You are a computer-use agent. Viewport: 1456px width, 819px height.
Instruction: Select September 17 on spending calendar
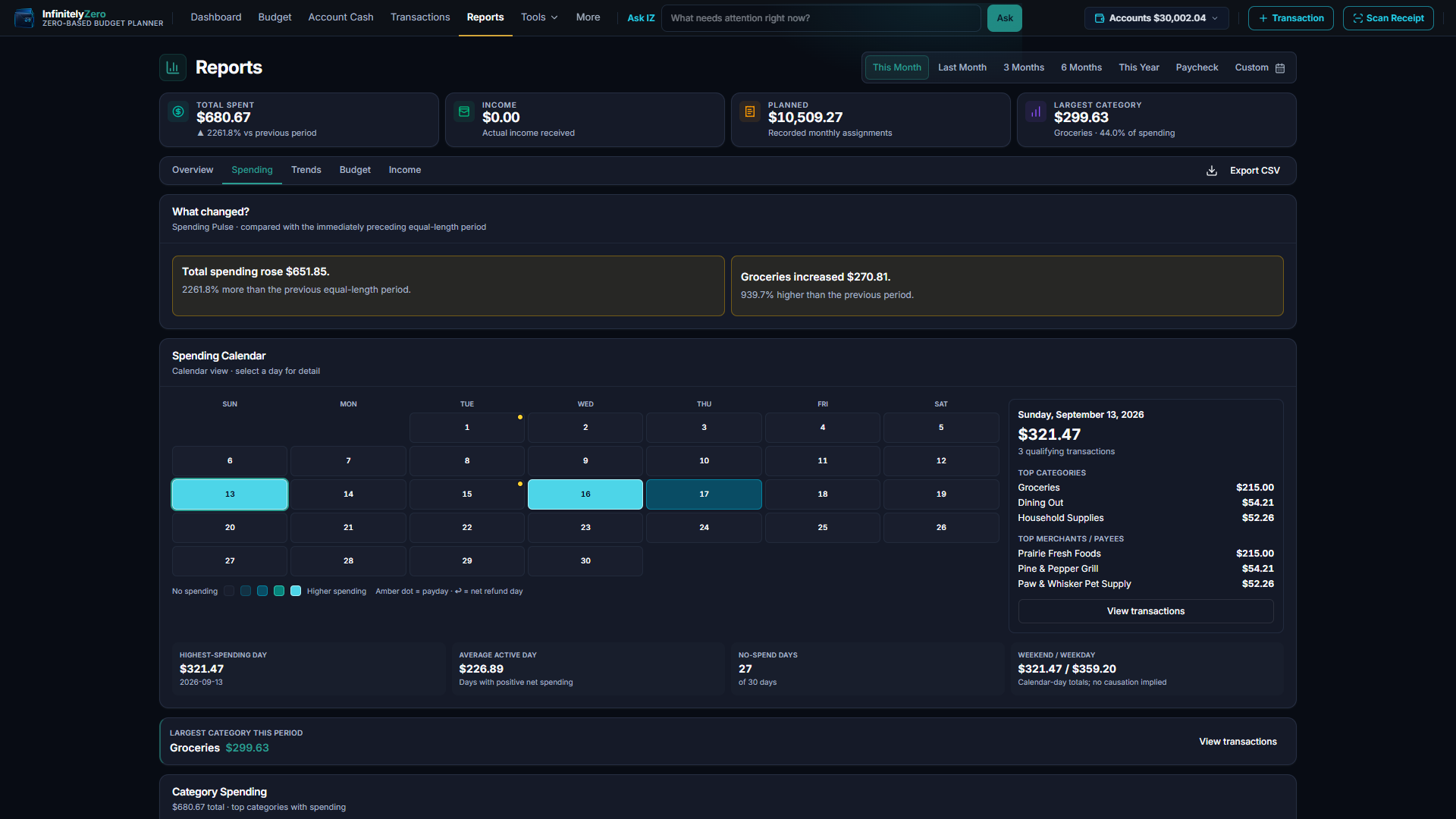point(704,494)
